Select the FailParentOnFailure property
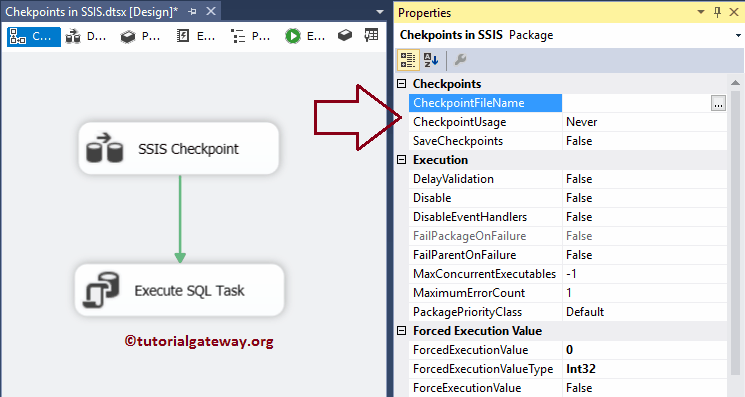 [x=485, y=255]
